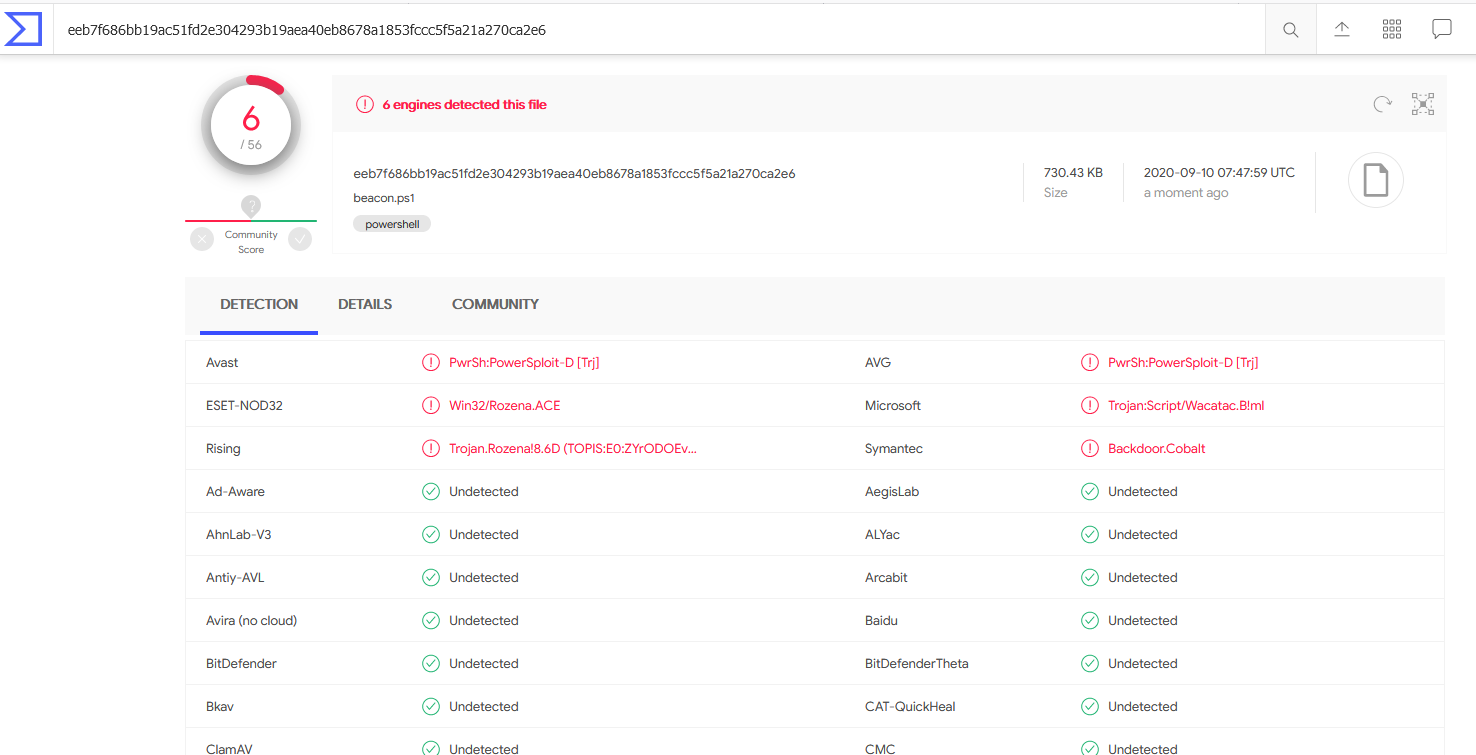The height and width of the screenshot is (755, 1476).
Task: Click Ad-Aware undetected check icon
Action: coord(431,492)
